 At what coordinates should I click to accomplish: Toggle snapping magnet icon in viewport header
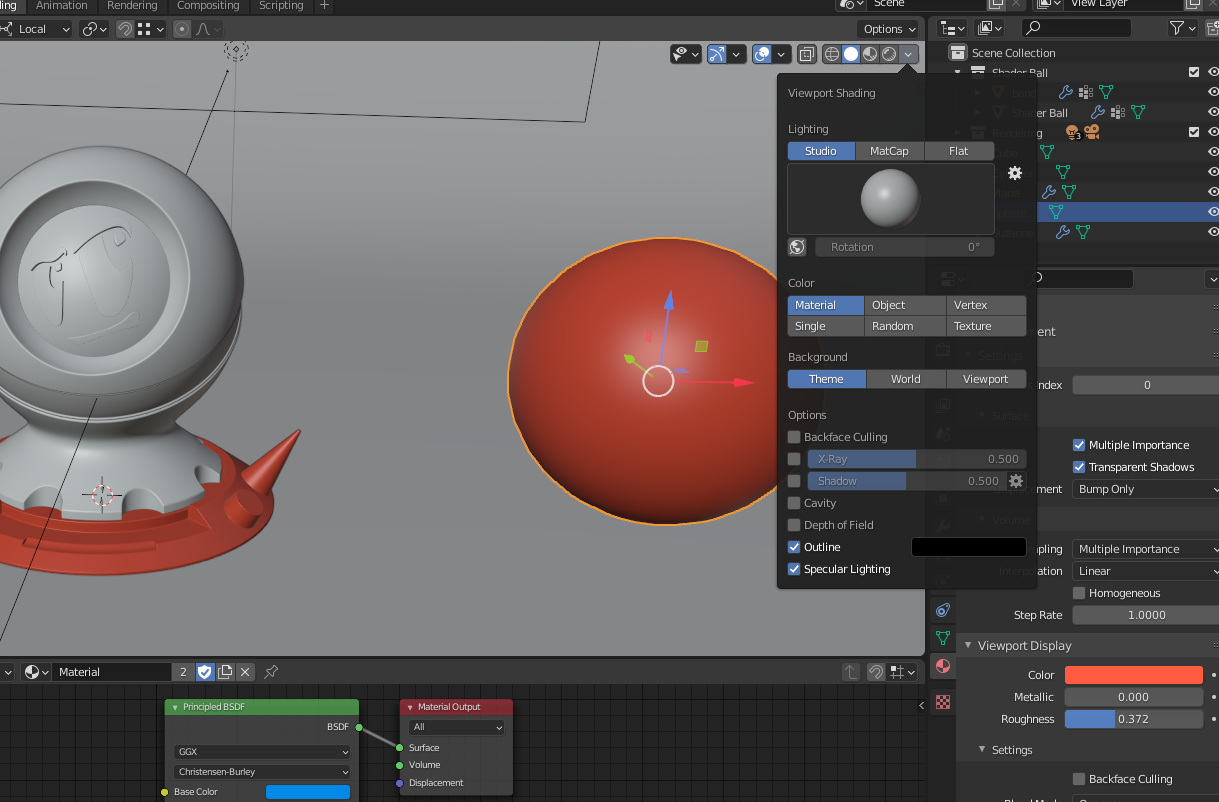point(124,29)
